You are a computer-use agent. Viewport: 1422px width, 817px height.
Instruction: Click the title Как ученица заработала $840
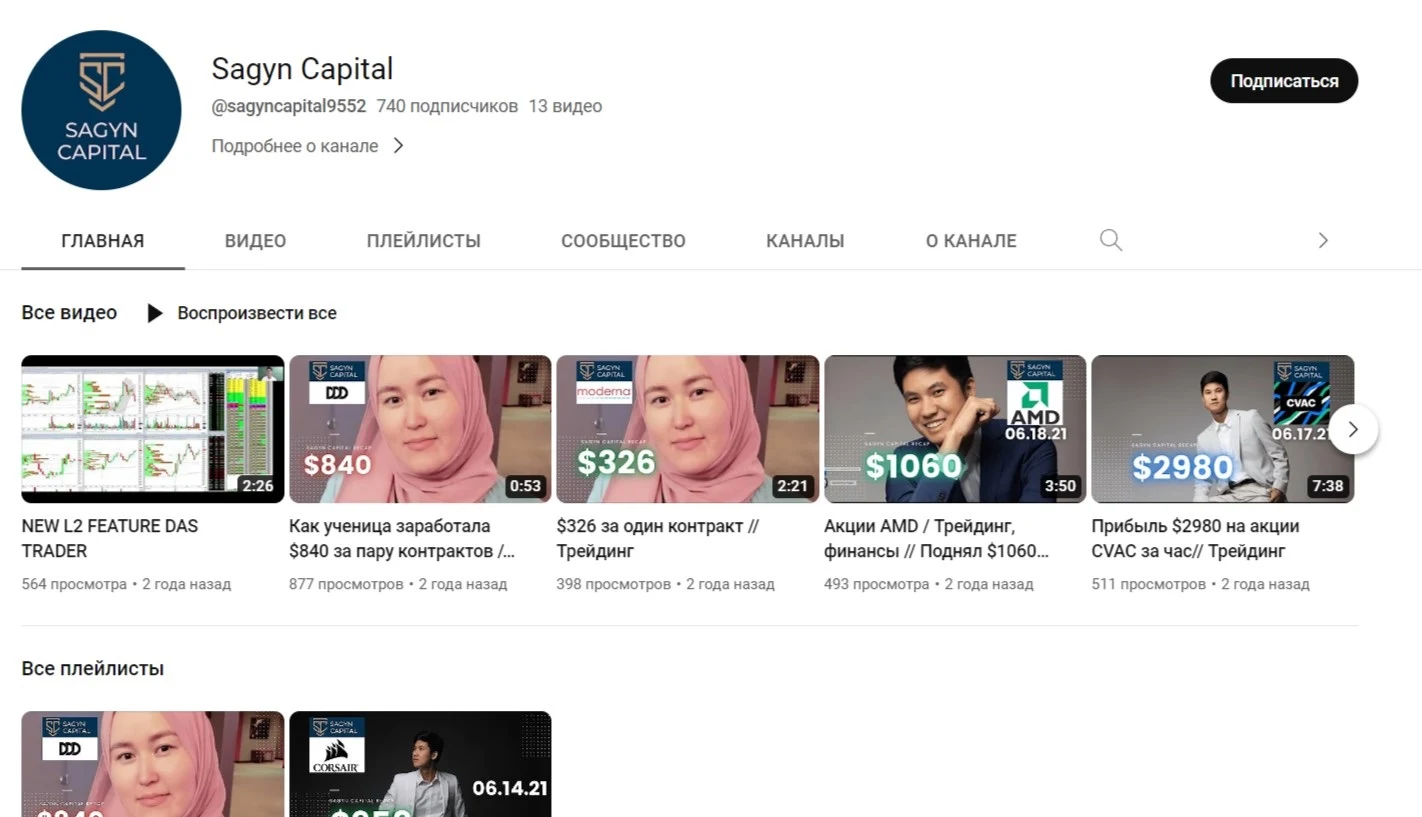[402, 538]
